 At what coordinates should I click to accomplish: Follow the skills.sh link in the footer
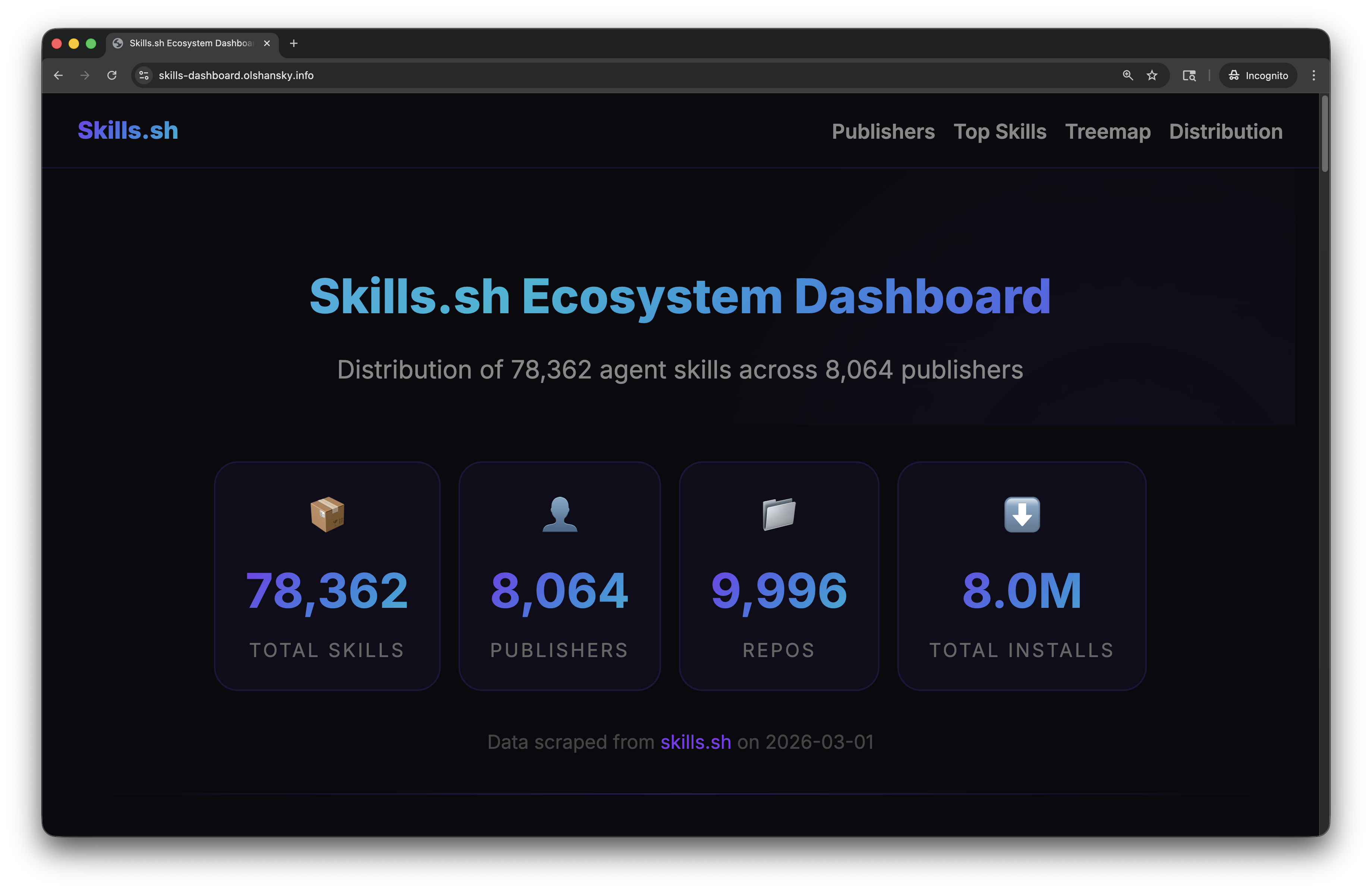[696, 742]
